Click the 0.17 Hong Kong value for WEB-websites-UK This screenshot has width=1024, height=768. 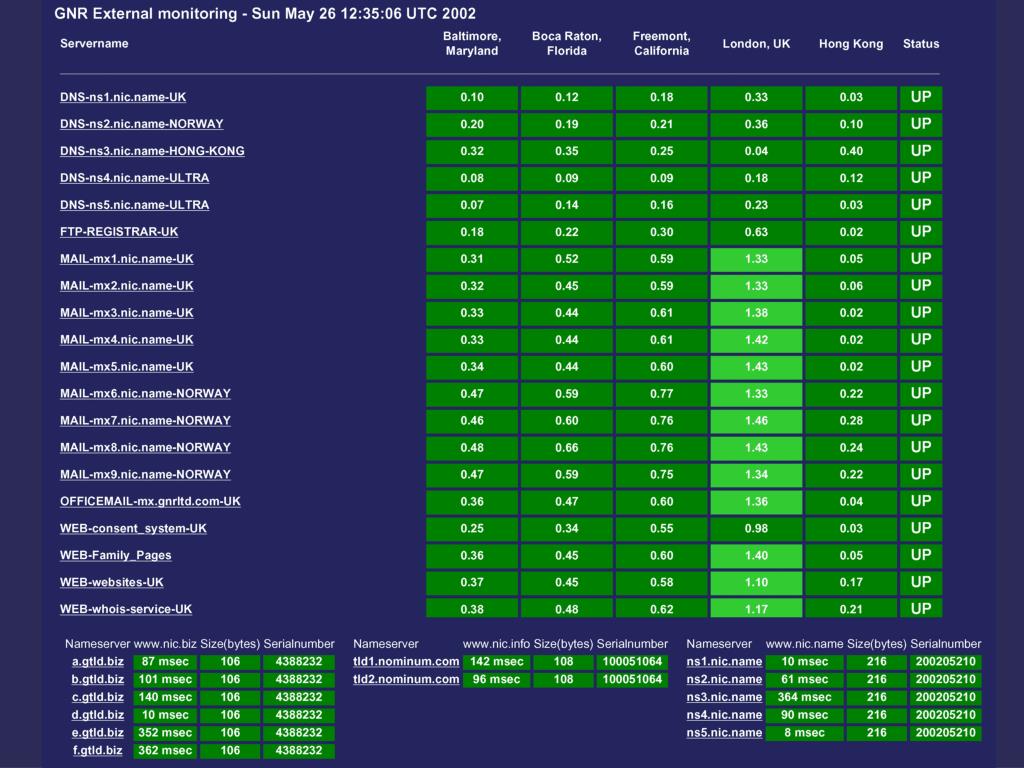851,582
